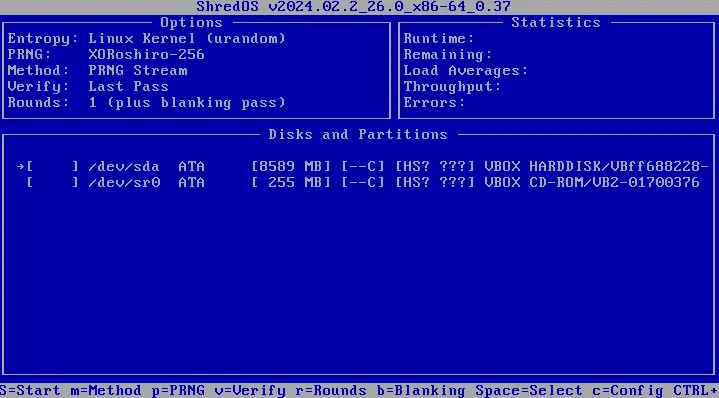719x398 pixels.
Task: Click the Remaining: statistics label
Action: pyautogui.click(x=448, y=55)
